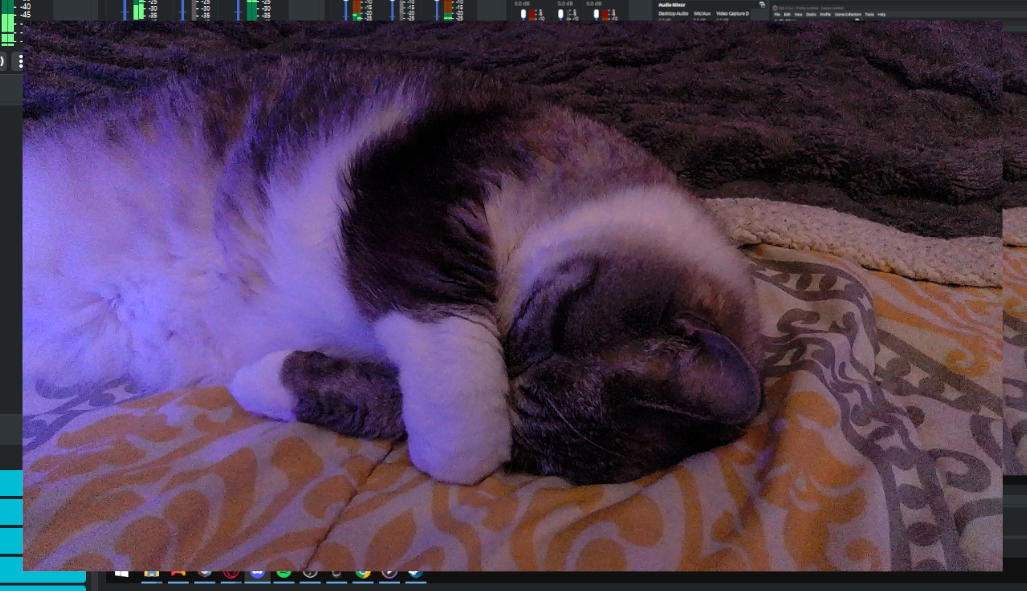Adjust the third 0.0 dB volume slider handle
The image size is (1027, 591).
pos(596,14)
